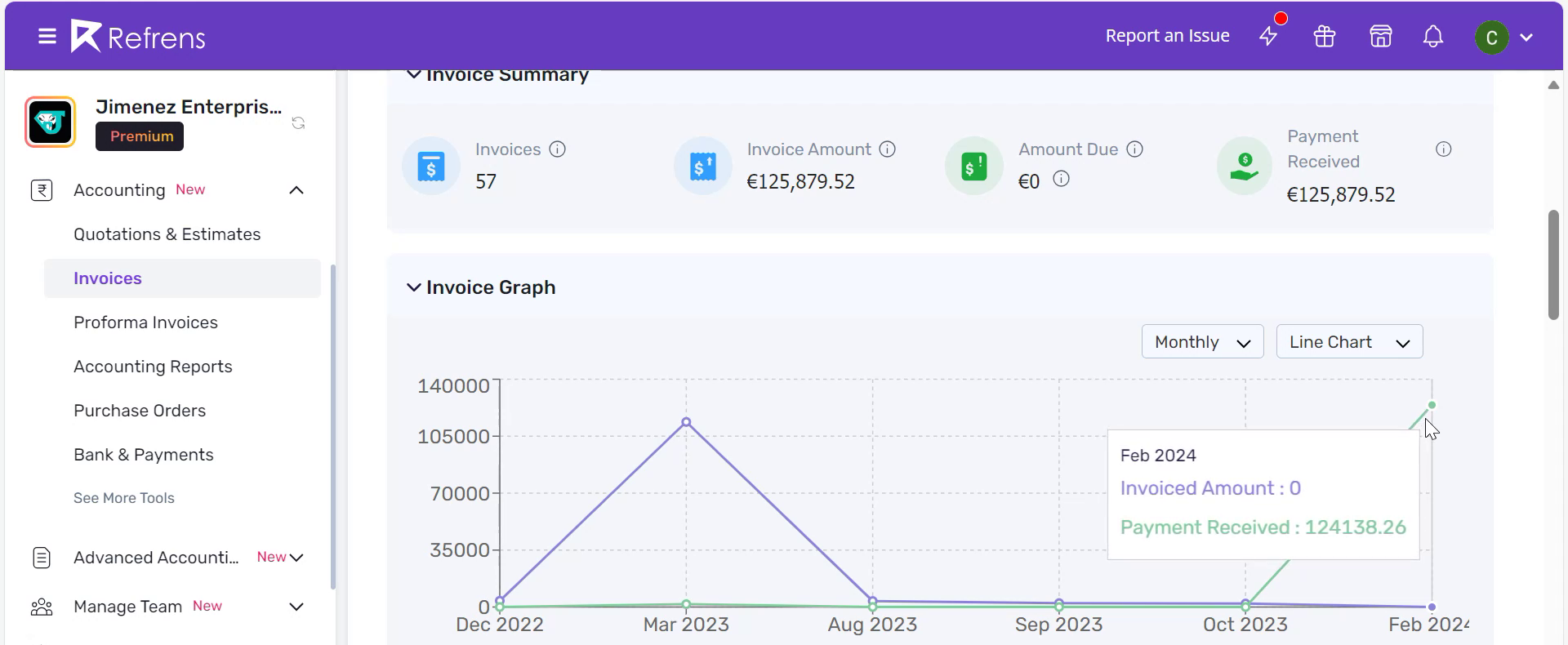Viewport: 1568px width, 645px height.
Task: Click the Payment Received €125,879.52 value
Action: [x=1341, y=194]
